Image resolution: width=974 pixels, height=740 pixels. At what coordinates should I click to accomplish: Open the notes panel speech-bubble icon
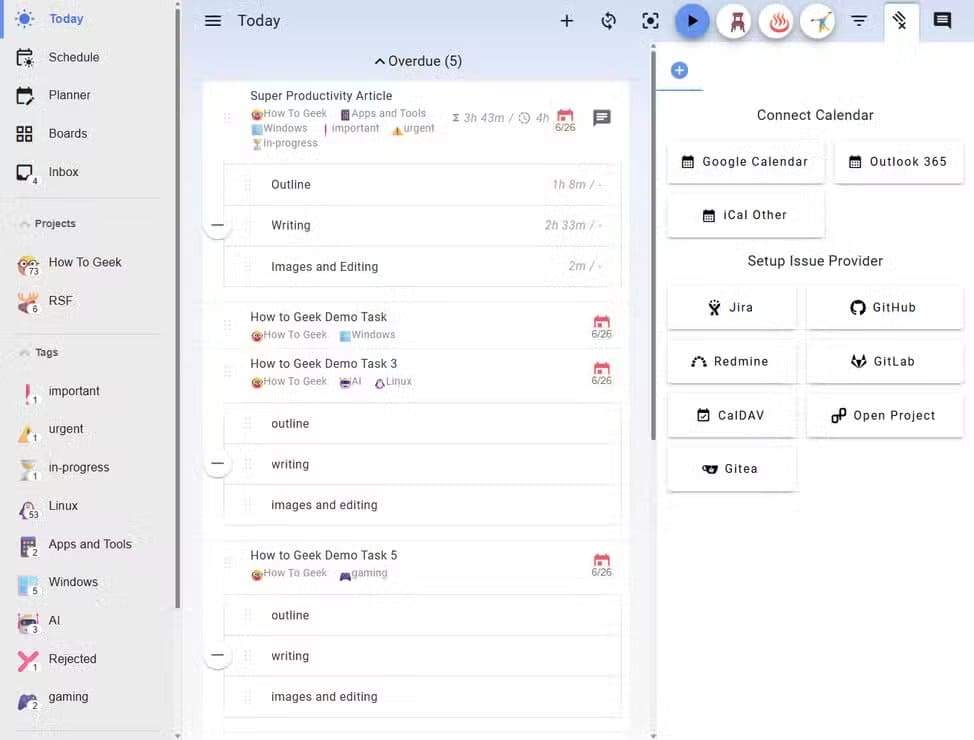click(943, 18)
